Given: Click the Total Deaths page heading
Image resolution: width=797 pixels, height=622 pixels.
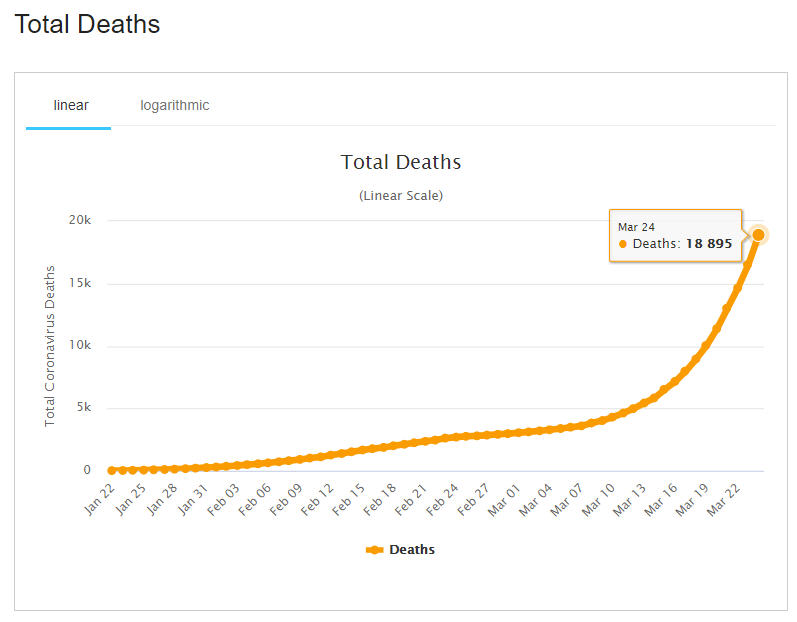Looking at the screenshot, I should coord(87,24).
